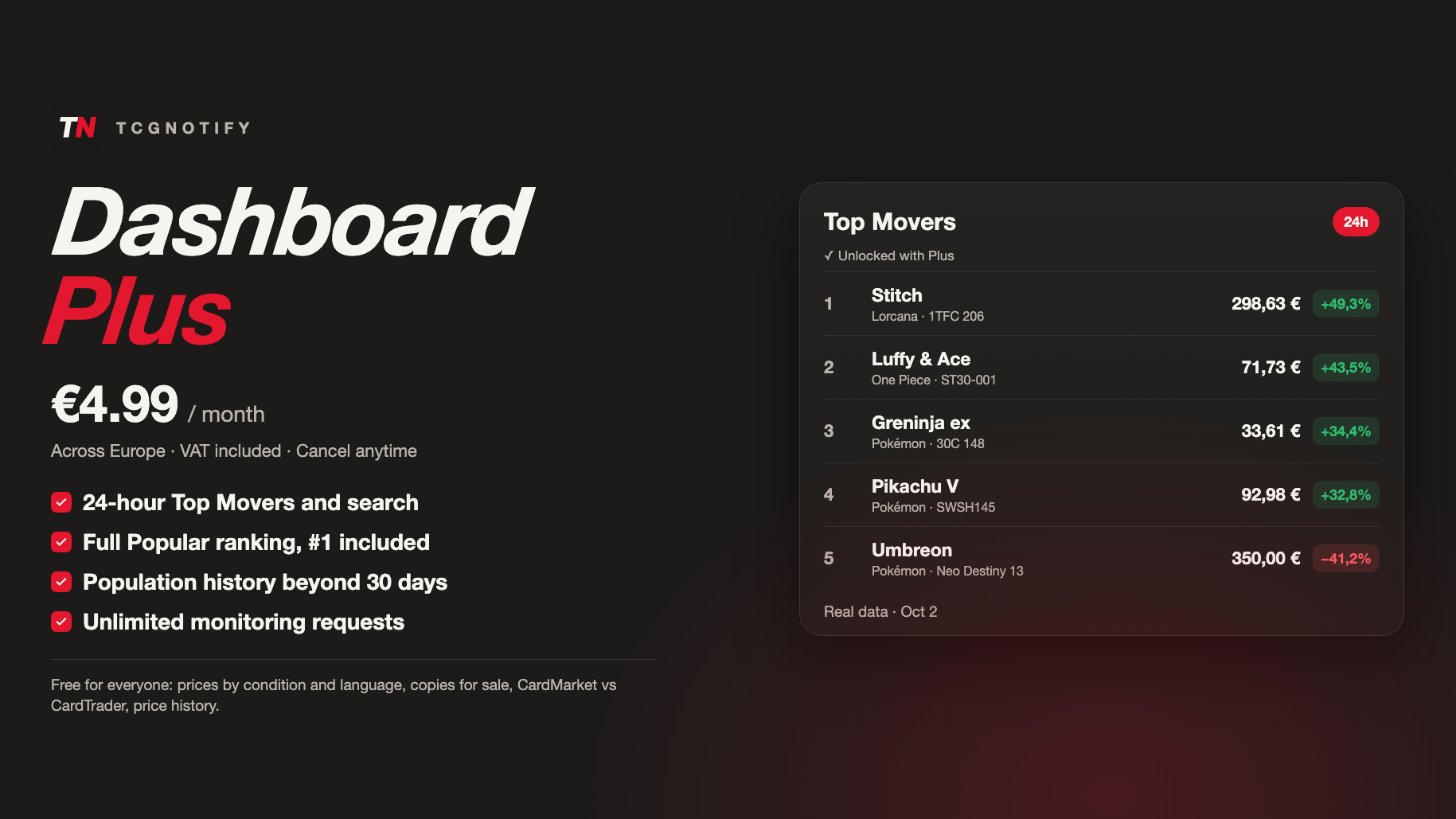Click the 24h time range badge

pos(1356,222)
